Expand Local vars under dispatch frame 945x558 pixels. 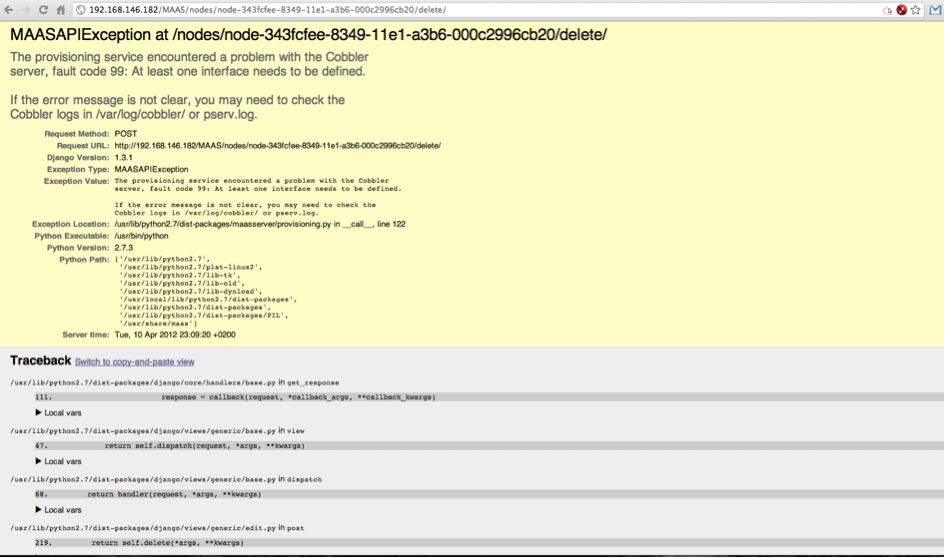click(58, 510)
